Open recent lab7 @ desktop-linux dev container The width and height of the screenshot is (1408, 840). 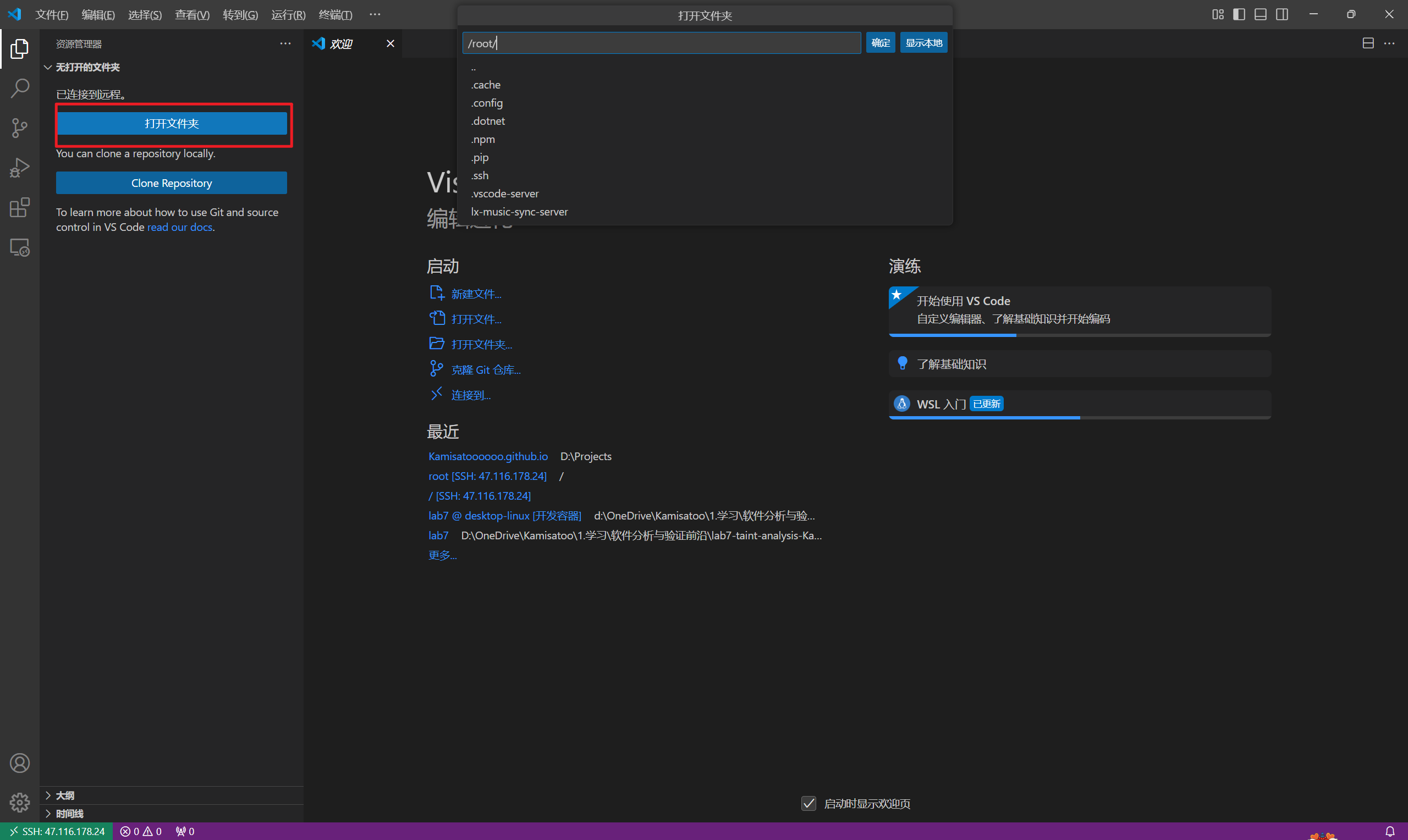point(504,516)
